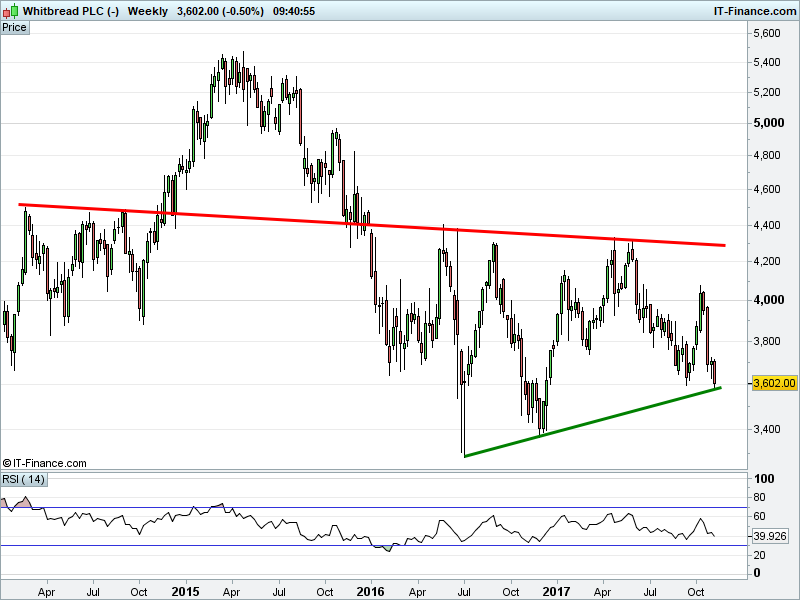
Task: Click the 5,400 price axis label
Action: click(766, 62)
